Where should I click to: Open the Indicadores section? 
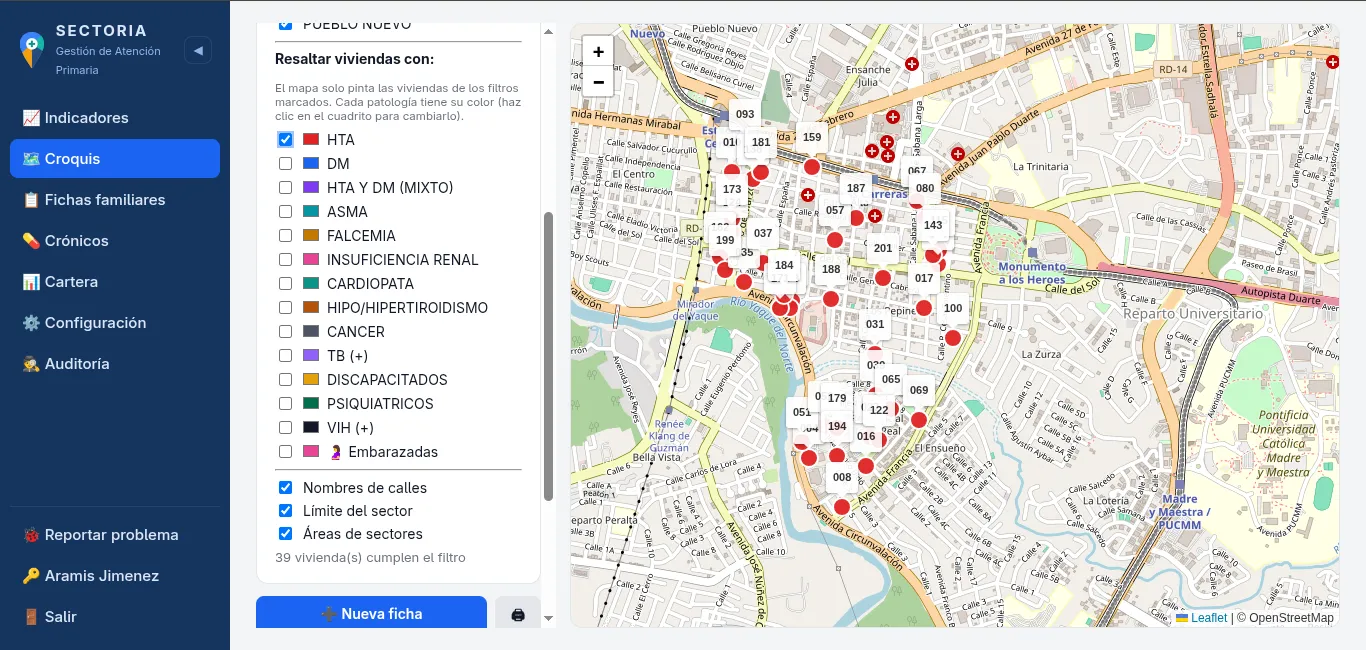click(115, 118)
